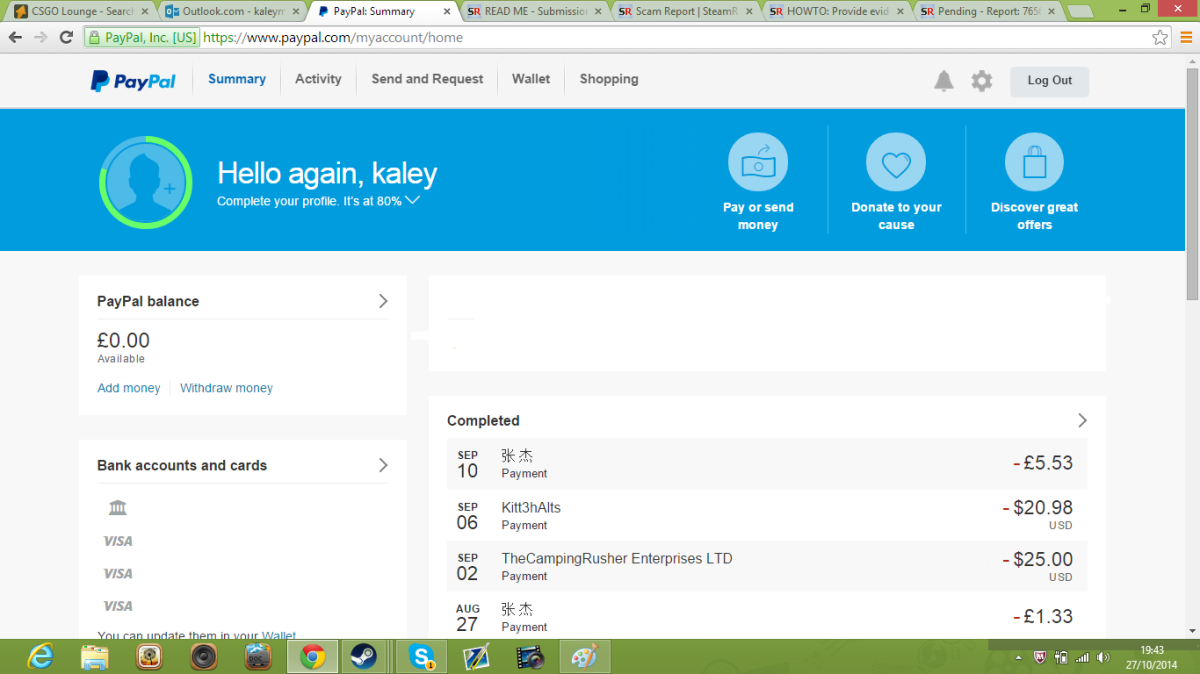Click the £0.00 available balance

(x=123, y=341)
